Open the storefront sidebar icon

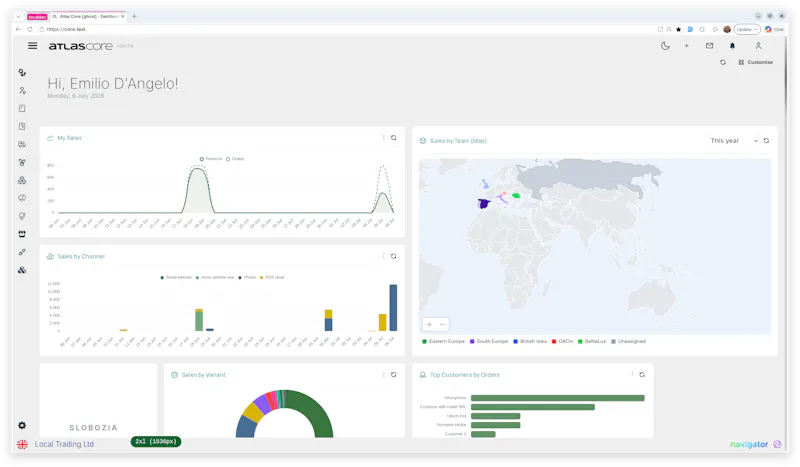click(x=22, y=234)
